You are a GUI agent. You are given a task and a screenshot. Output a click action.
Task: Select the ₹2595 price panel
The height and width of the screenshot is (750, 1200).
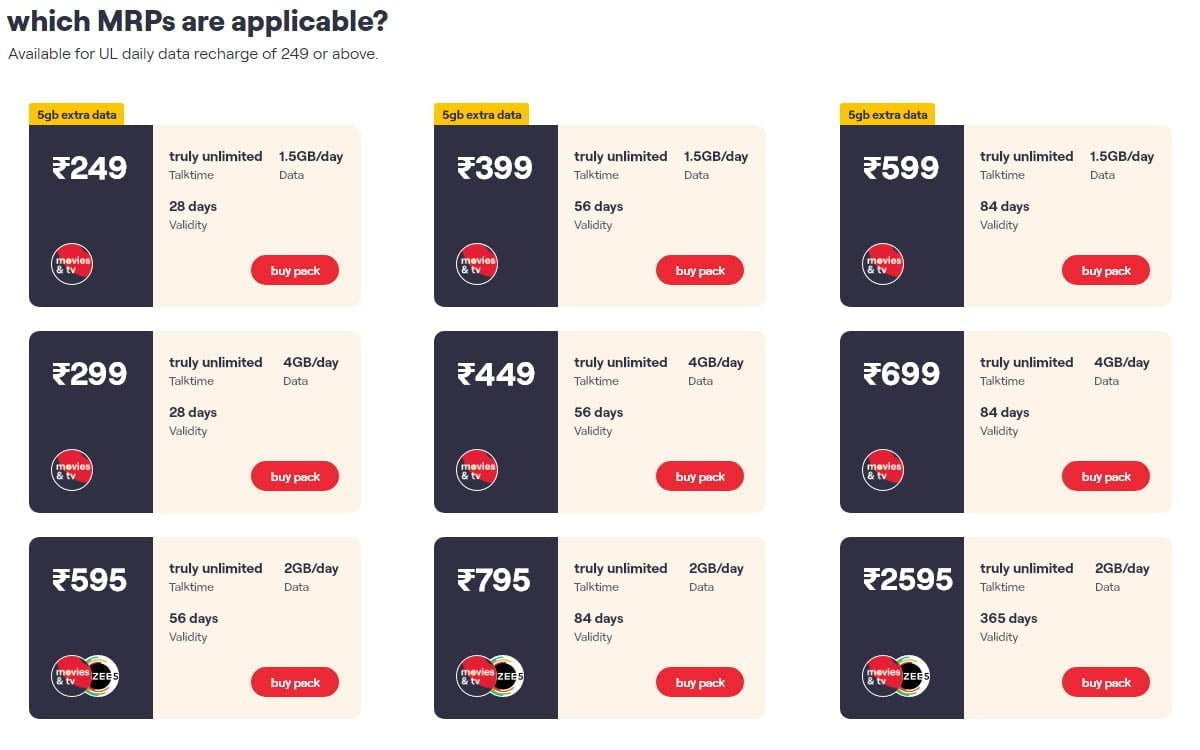click(x=902, y=628)
